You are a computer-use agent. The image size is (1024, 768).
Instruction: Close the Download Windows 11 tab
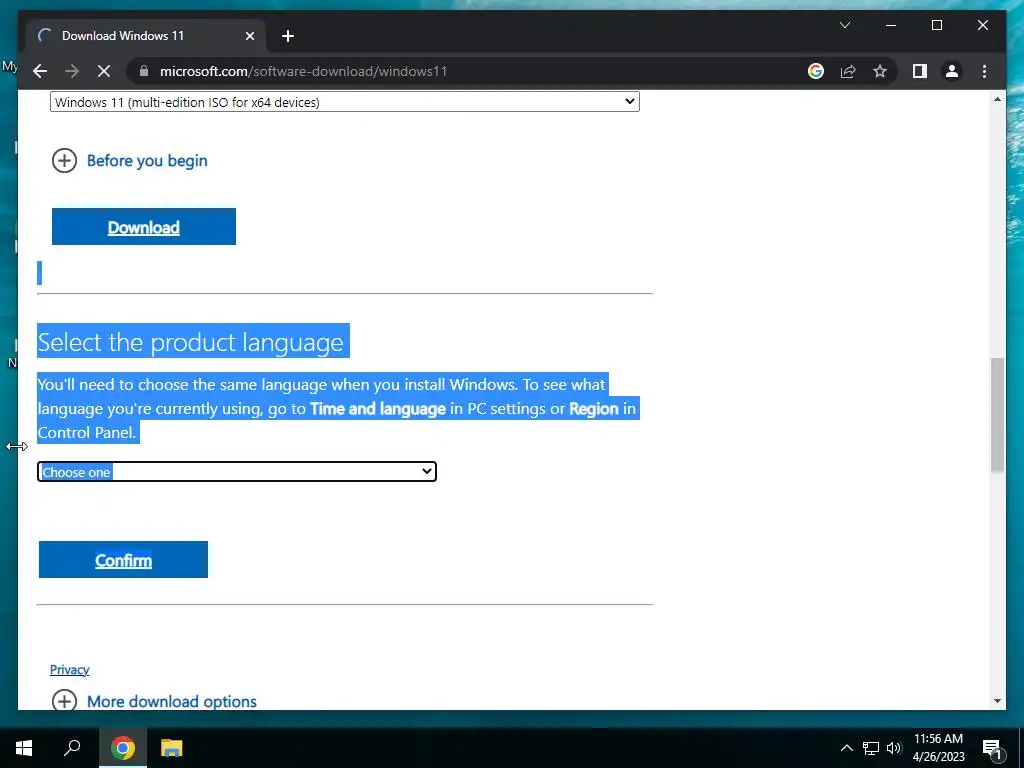click(x=249, y=36)
